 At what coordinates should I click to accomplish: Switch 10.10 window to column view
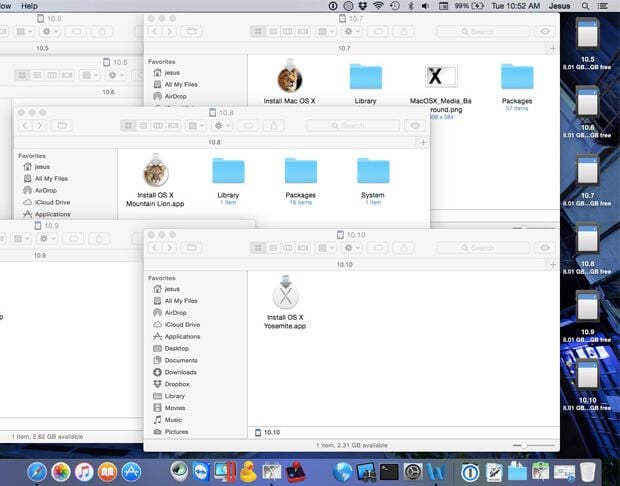pos(288,248)
